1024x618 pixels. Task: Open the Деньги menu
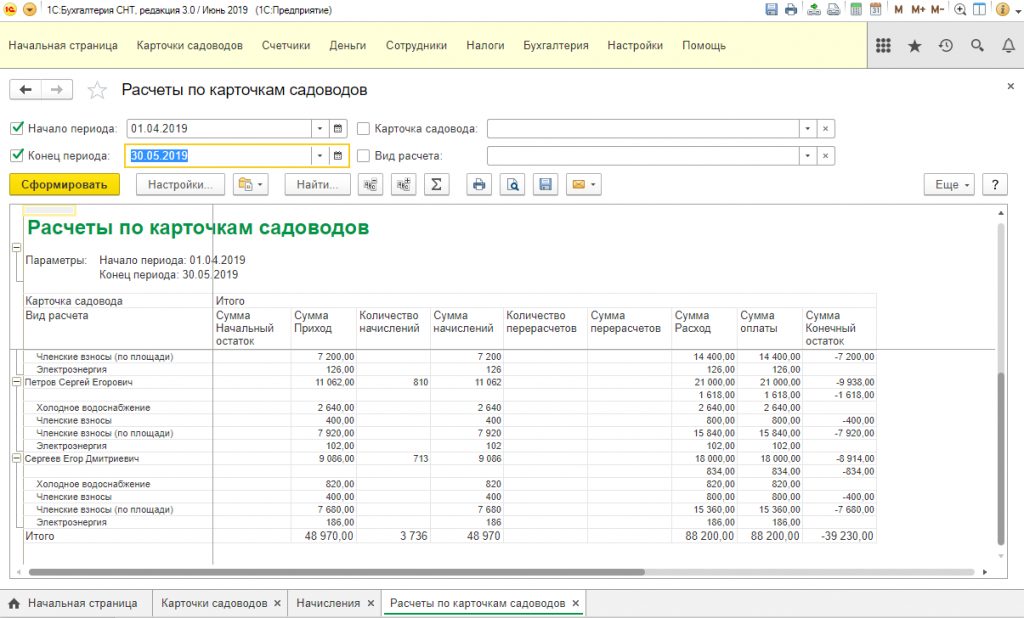(347, 46)
